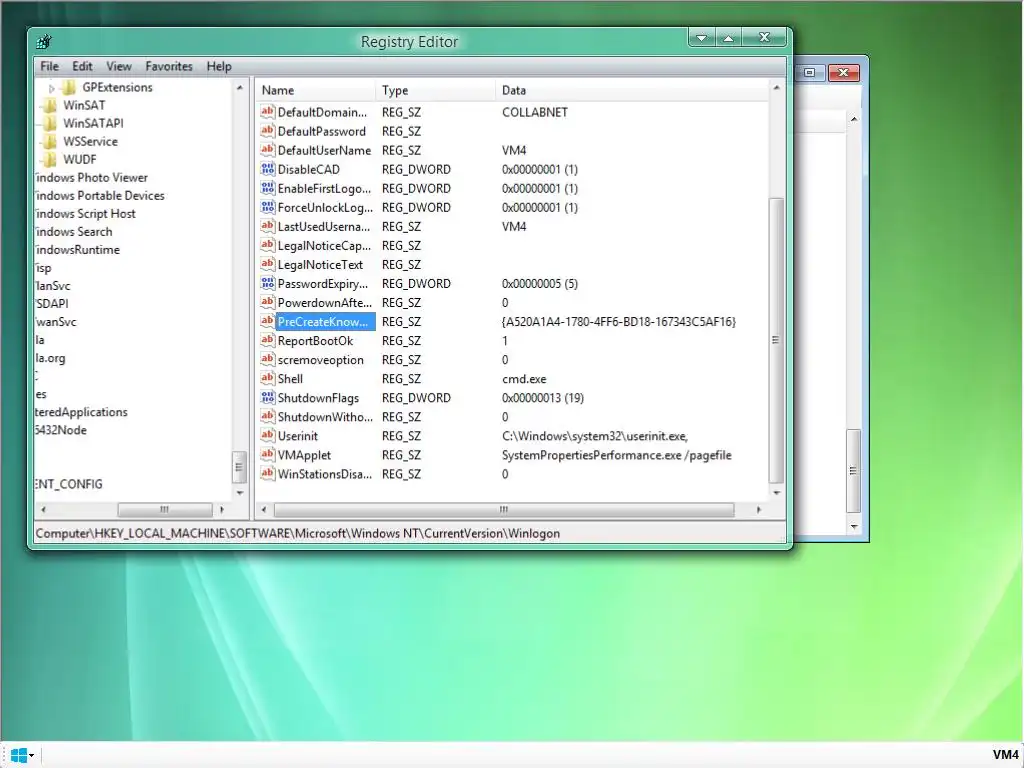The width and height of the screenshot is (1024, 768).
Task: Click the tree pane scroll-down arrow
Action: coord(240,493)
